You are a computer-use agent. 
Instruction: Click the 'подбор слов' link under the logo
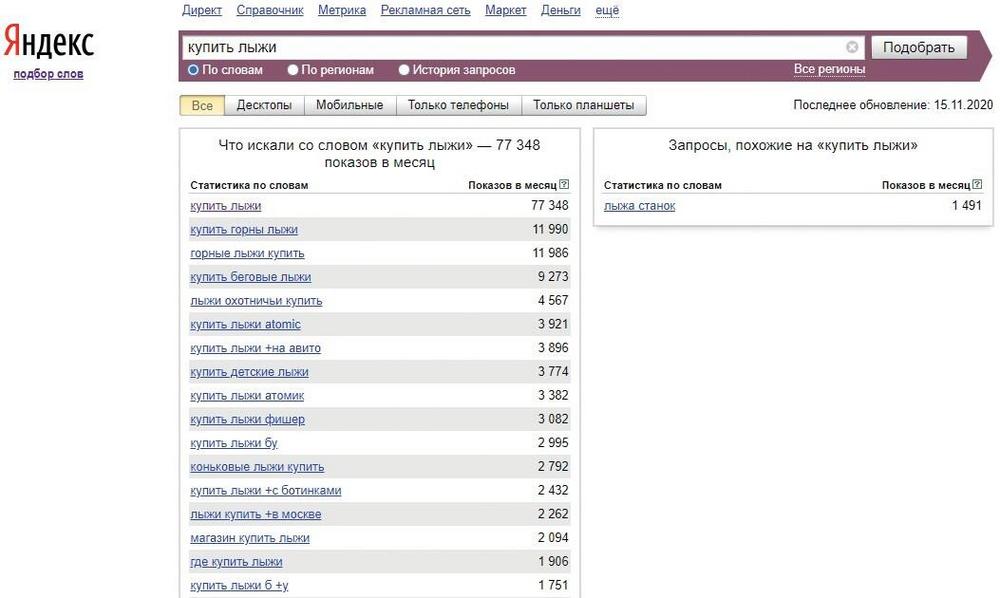click(48, 74)
